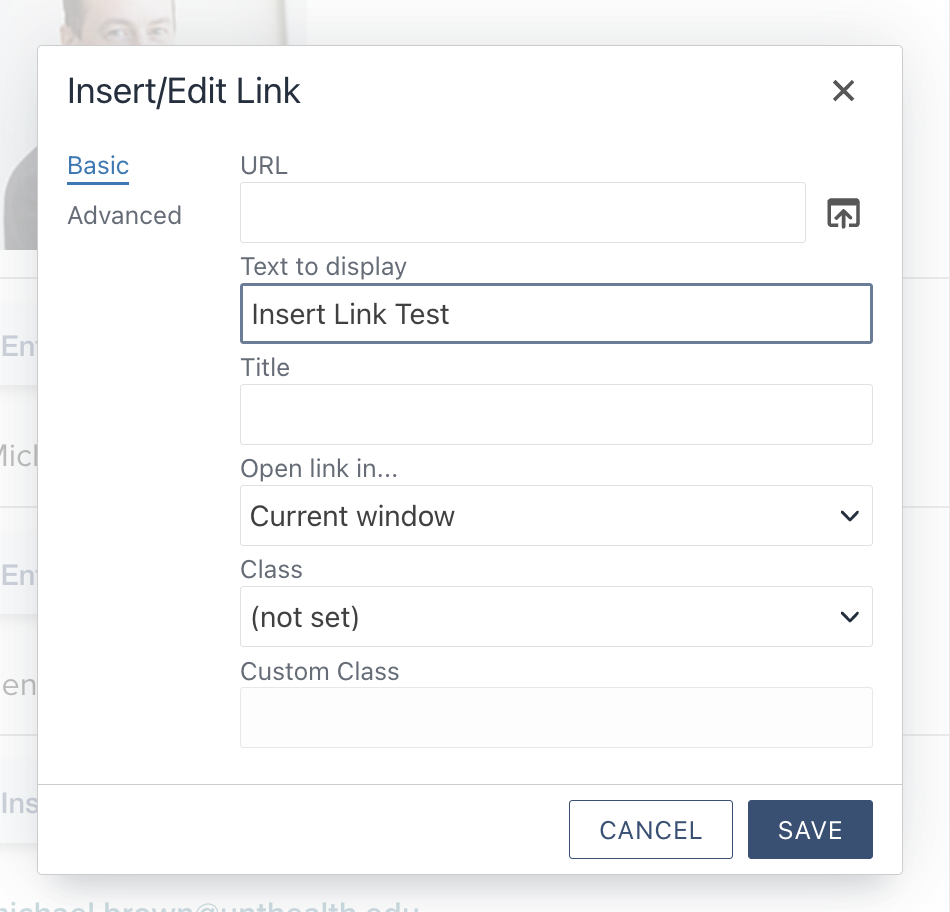Click the Text to display label
Image resolution: width=950 pixels, height=912 pixels.
(x=323, y=267)
